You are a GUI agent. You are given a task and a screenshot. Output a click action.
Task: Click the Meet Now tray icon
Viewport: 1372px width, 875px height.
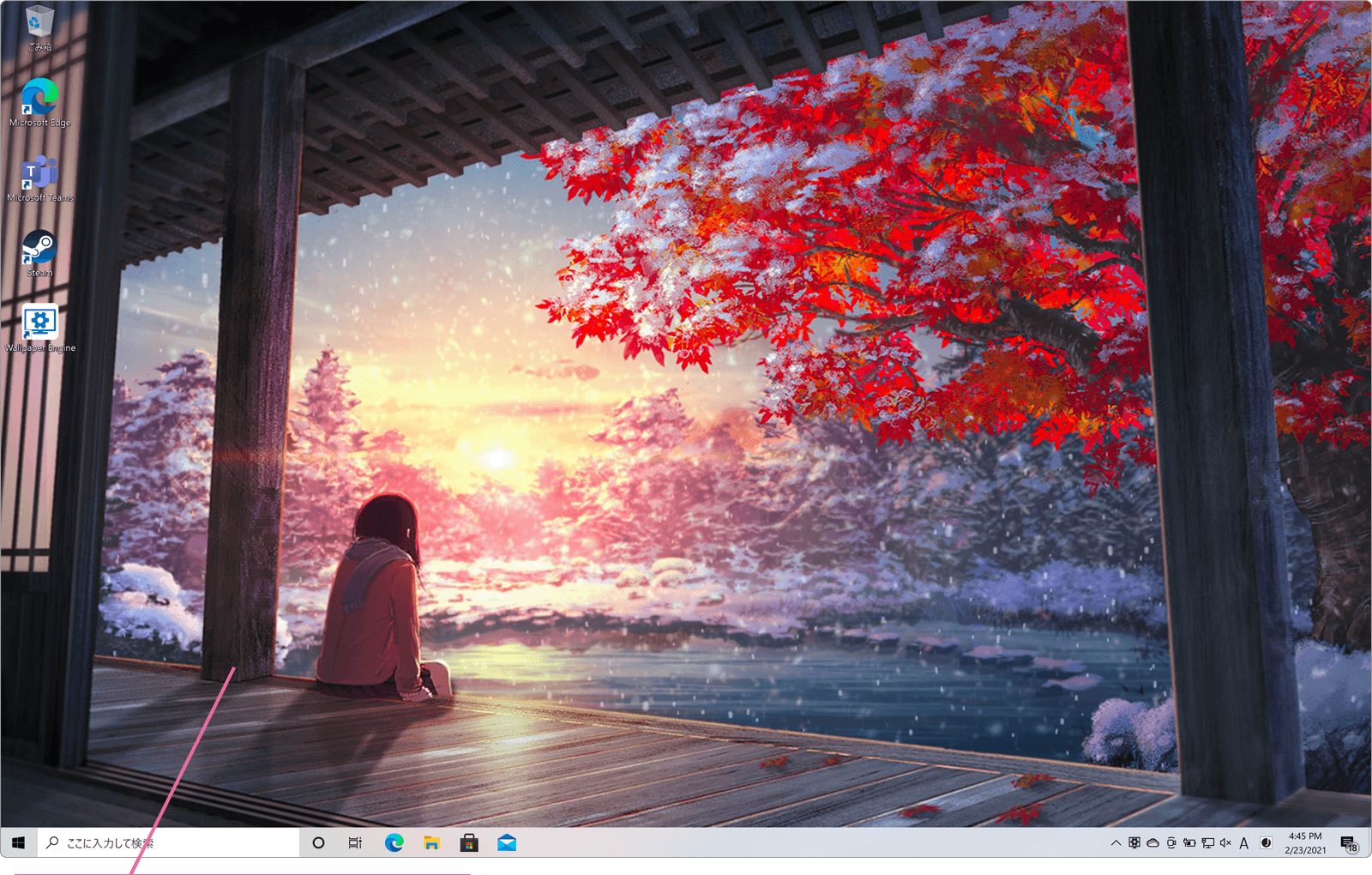tap(1171, 842)
